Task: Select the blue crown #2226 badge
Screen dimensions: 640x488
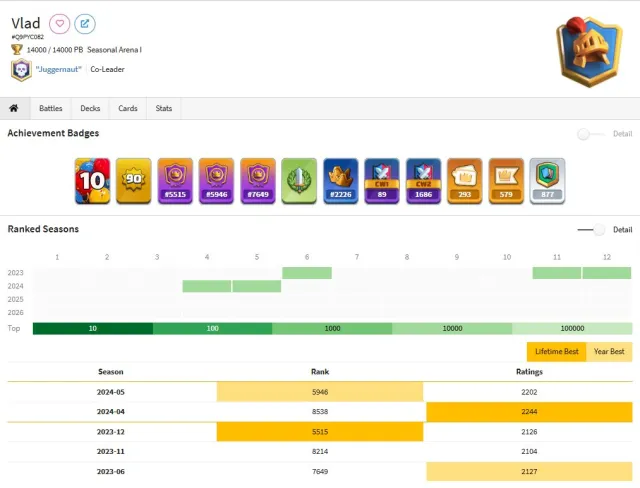Action: [341, 181]
